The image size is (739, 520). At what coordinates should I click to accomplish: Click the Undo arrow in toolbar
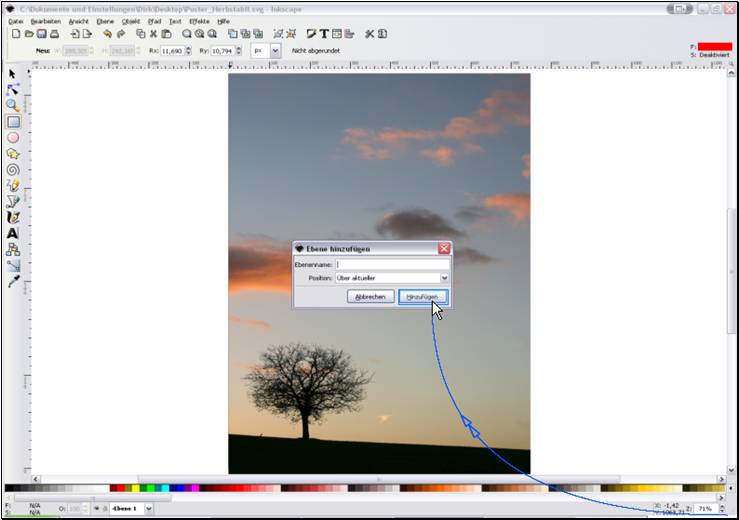[107, 34]
